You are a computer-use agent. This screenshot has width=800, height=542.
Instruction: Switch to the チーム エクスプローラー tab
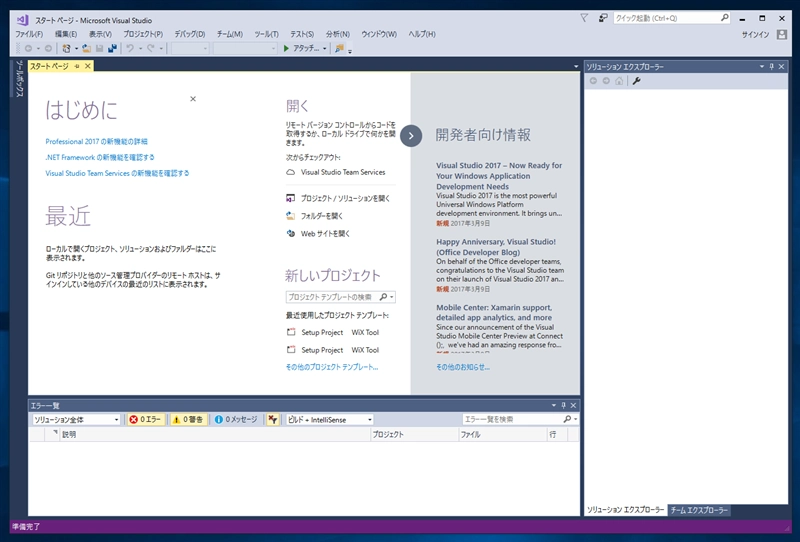click(x=698, y=510)
